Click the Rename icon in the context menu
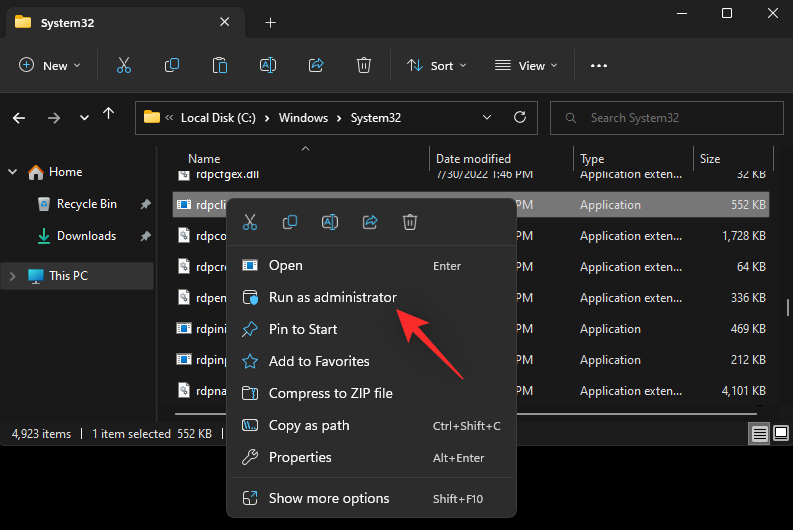This screenshot has width=793, height=530. click(x=330, y=222)
